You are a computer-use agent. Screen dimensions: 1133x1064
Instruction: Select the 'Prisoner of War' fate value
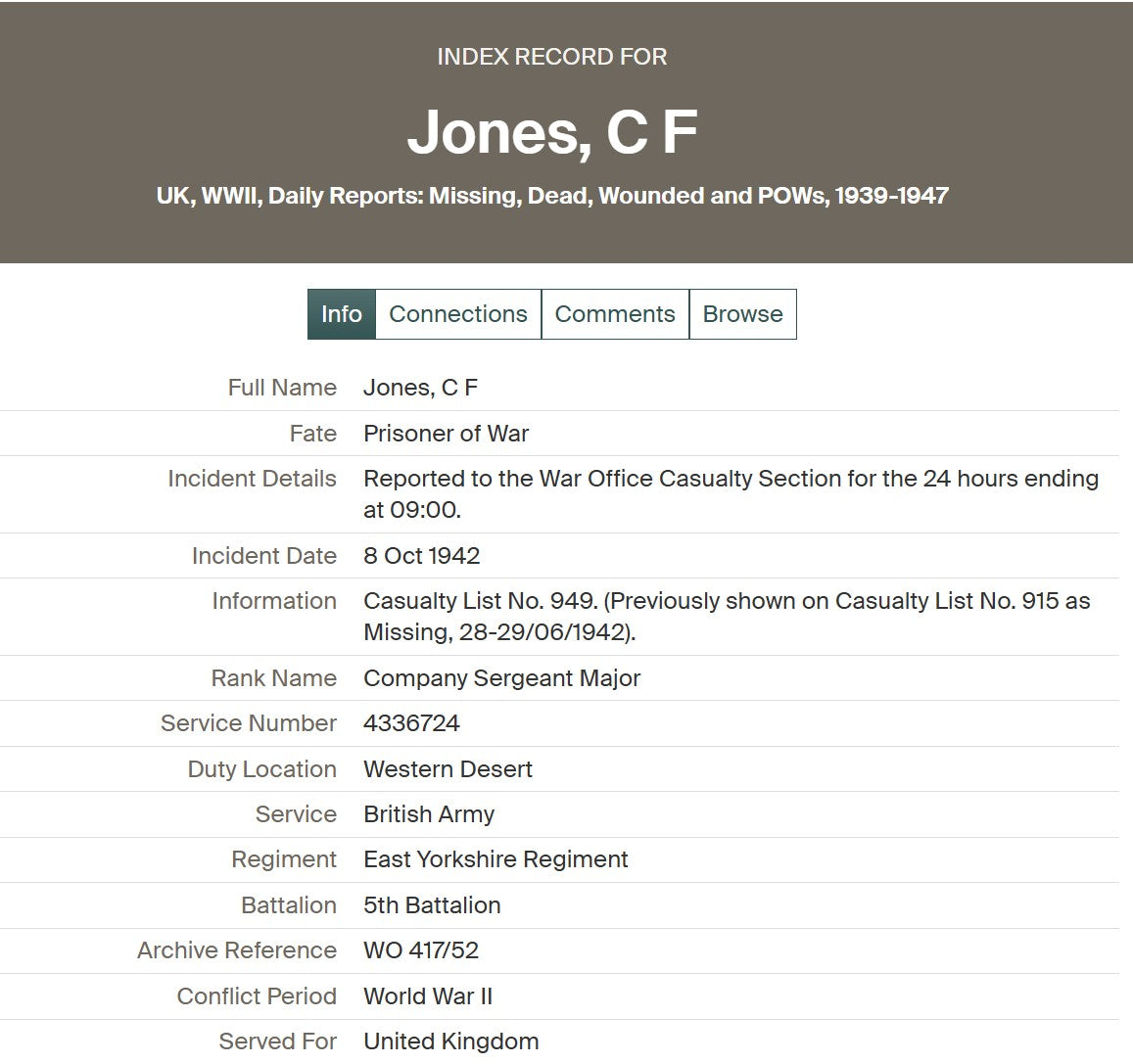coord(446,434)
